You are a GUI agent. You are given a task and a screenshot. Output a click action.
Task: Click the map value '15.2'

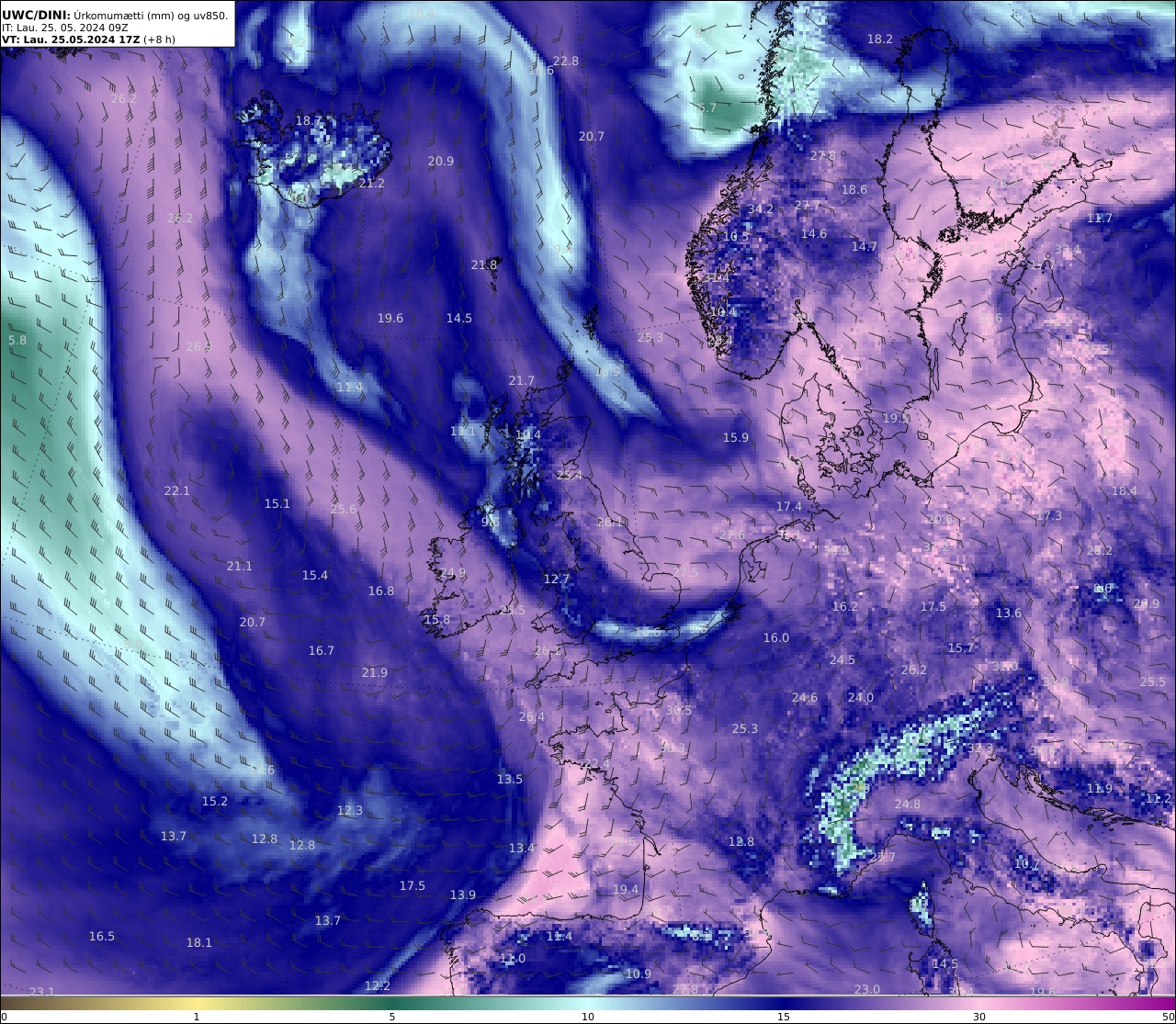215,801
